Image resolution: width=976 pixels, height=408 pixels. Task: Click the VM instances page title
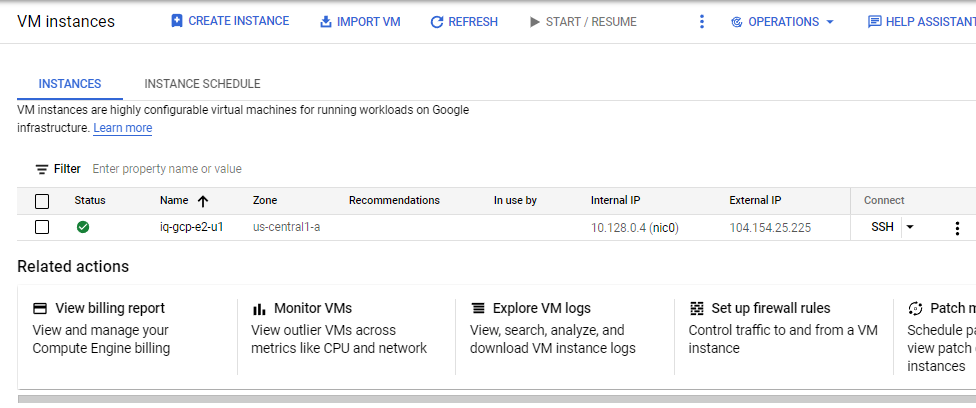coord(66,22)
